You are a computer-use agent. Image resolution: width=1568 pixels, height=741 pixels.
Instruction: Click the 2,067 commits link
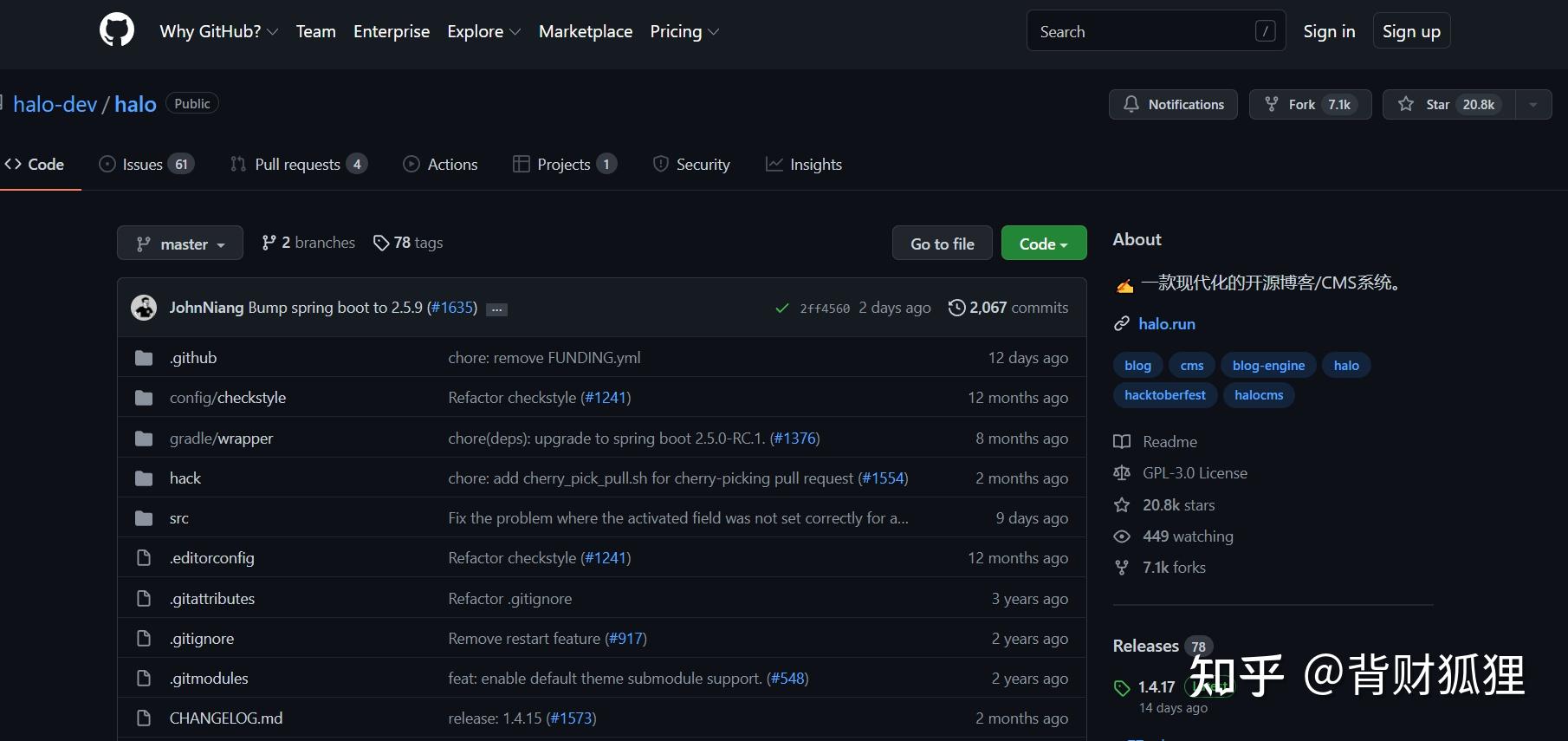point(1008,308)
